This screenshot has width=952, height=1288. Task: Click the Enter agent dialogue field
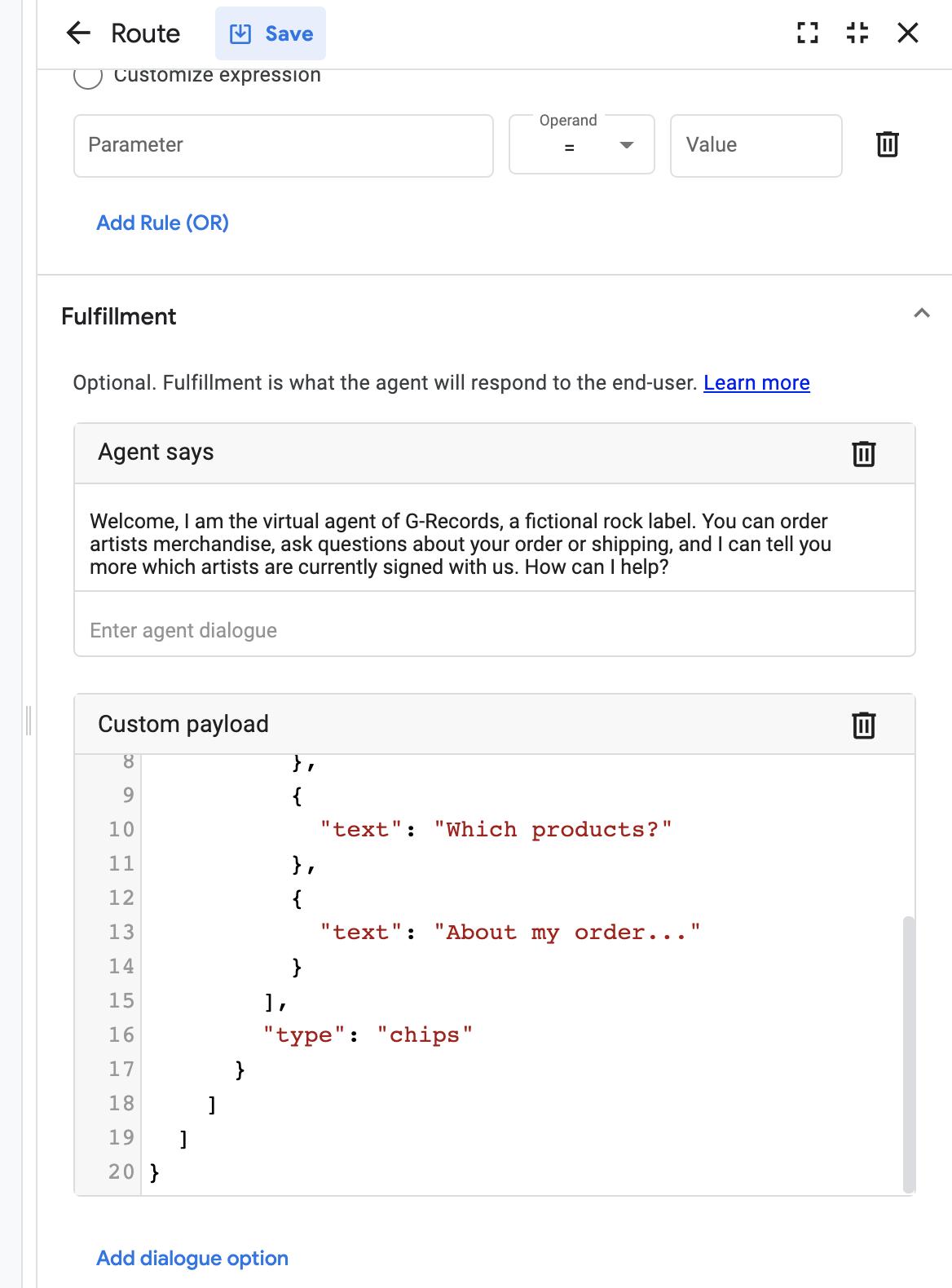494,630
